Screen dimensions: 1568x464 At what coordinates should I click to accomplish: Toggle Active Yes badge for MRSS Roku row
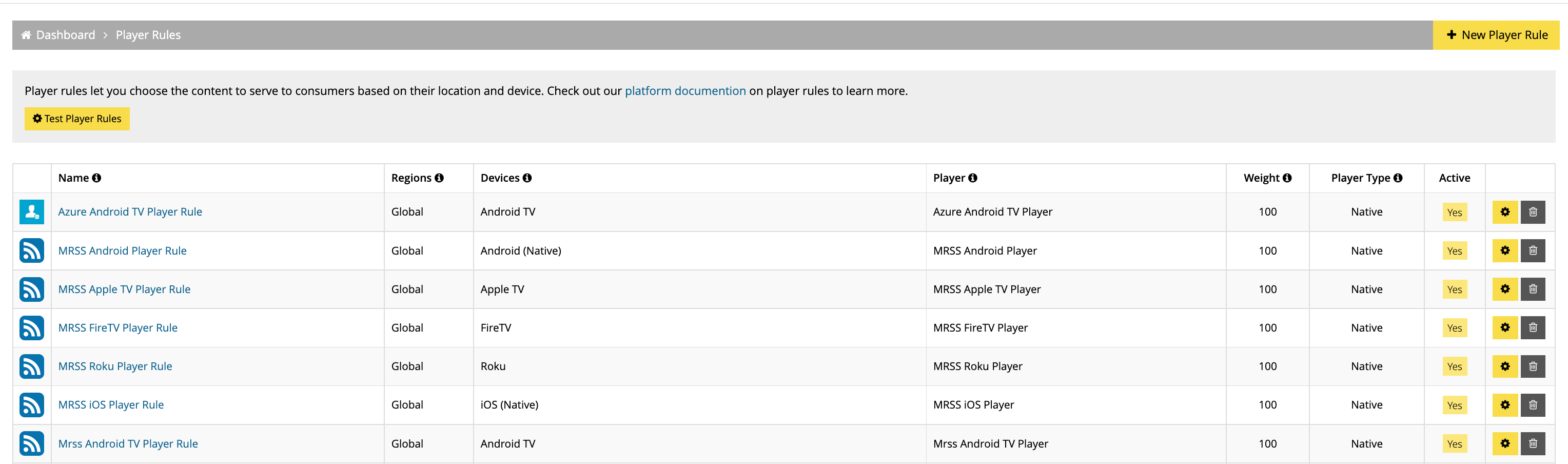click(1454, 366)
